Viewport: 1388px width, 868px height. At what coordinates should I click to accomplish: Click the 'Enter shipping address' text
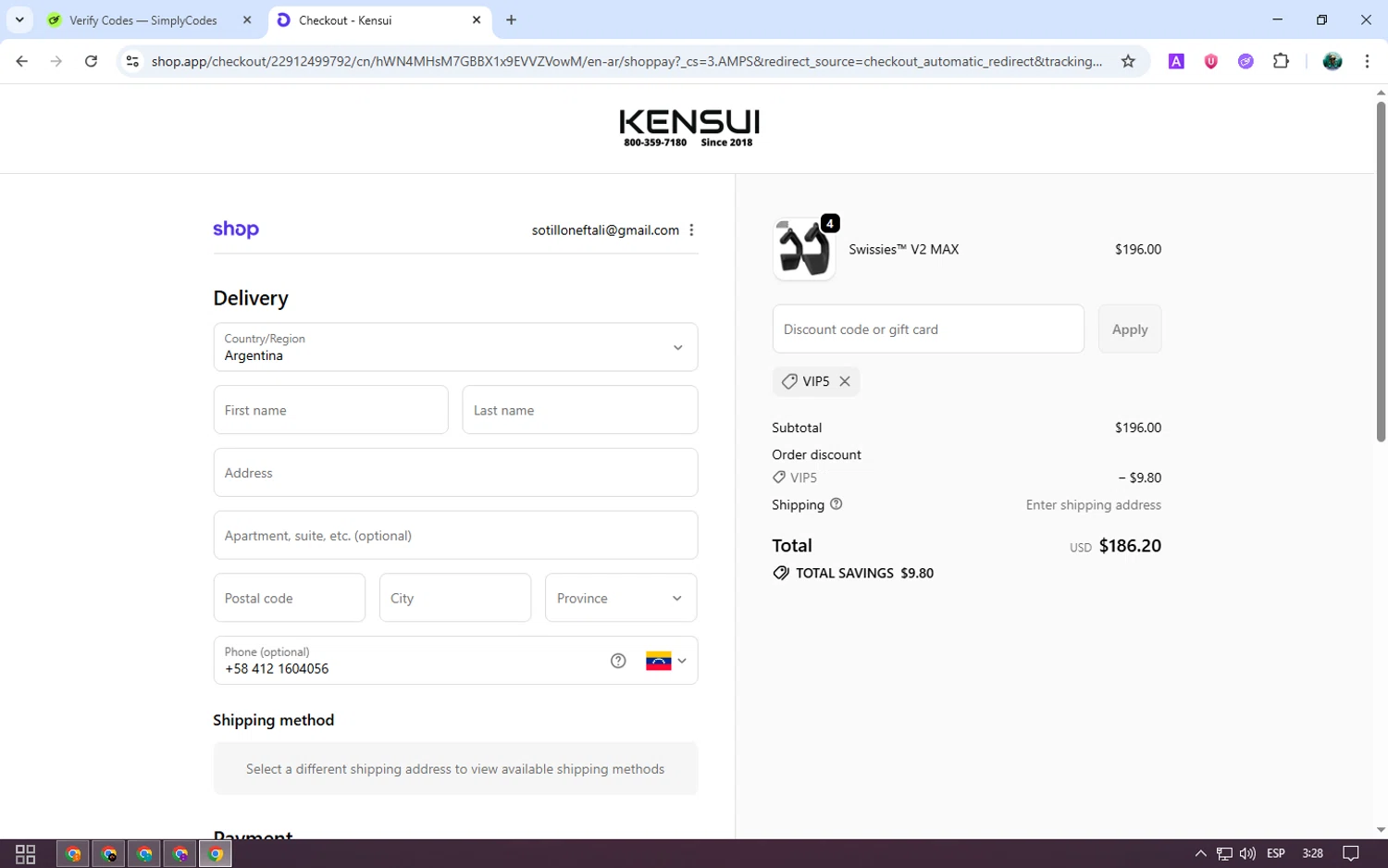pyautogui.click(x=1093, y=505)
